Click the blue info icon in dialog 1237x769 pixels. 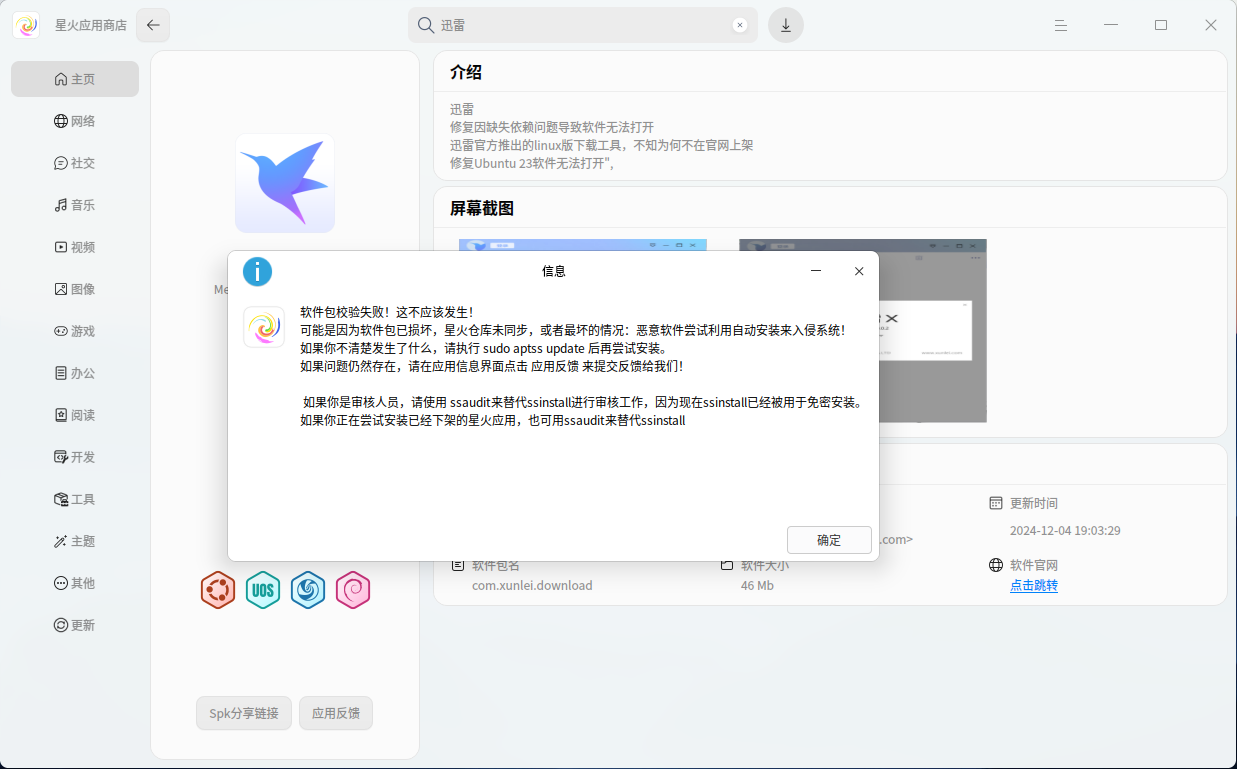[258, 271]
